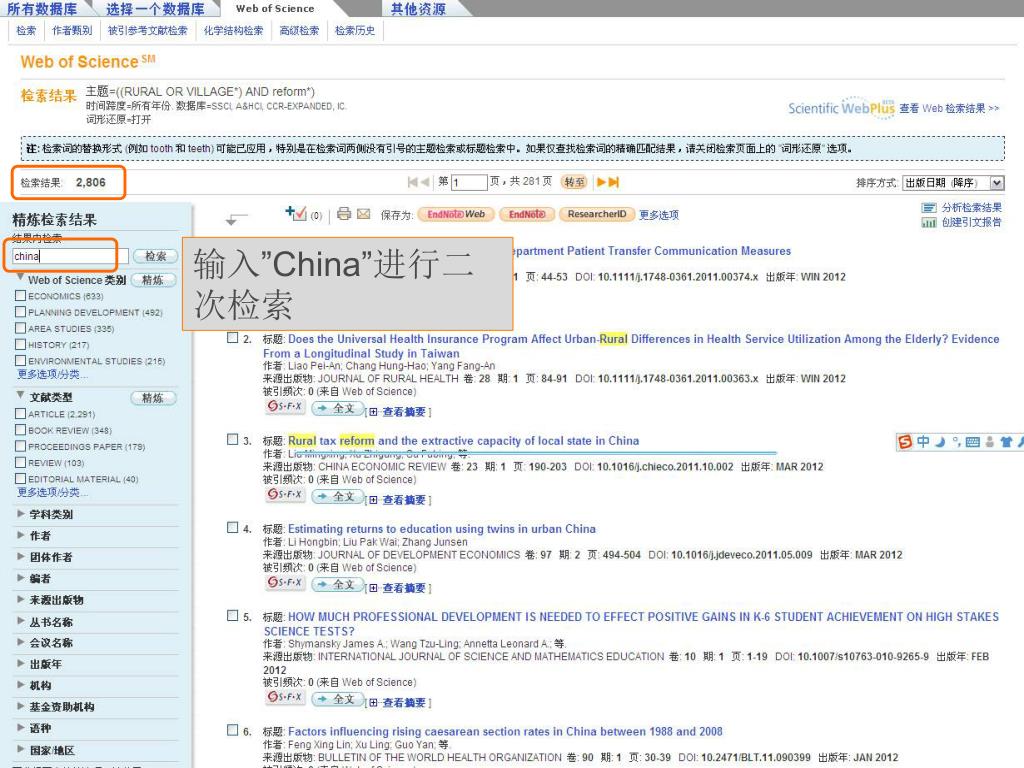Click 精炼 button beside Web of Science 类别
Viewport: 1024px width, 768px height.
pos(153,280)
